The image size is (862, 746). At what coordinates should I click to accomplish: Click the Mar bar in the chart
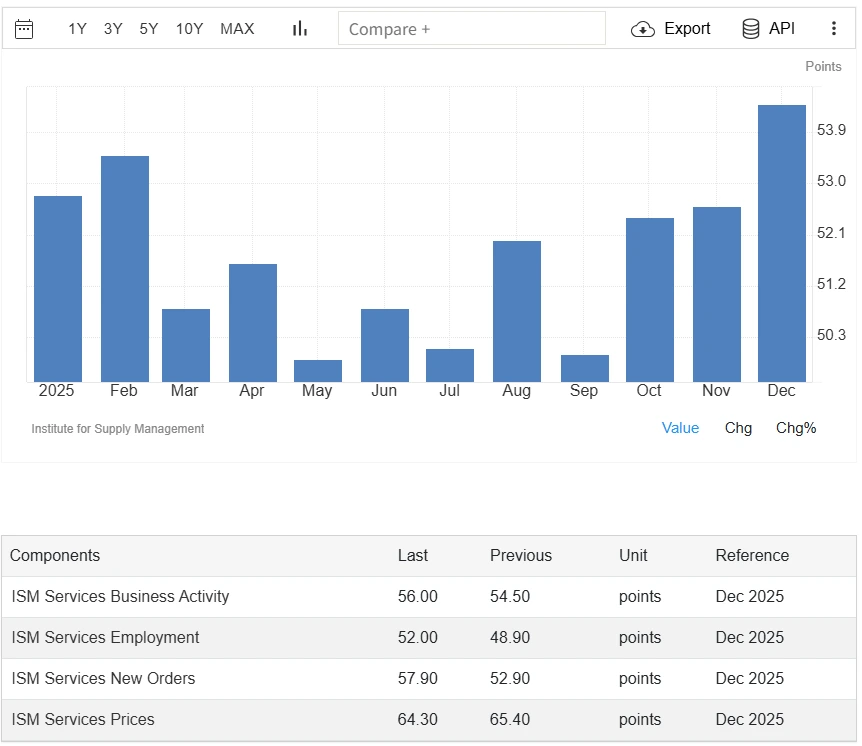[186, 345]
